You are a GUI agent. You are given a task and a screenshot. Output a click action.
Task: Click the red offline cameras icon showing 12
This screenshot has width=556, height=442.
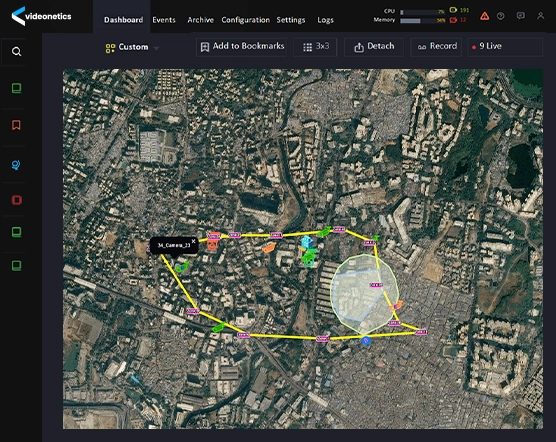(x=453, y=20)
